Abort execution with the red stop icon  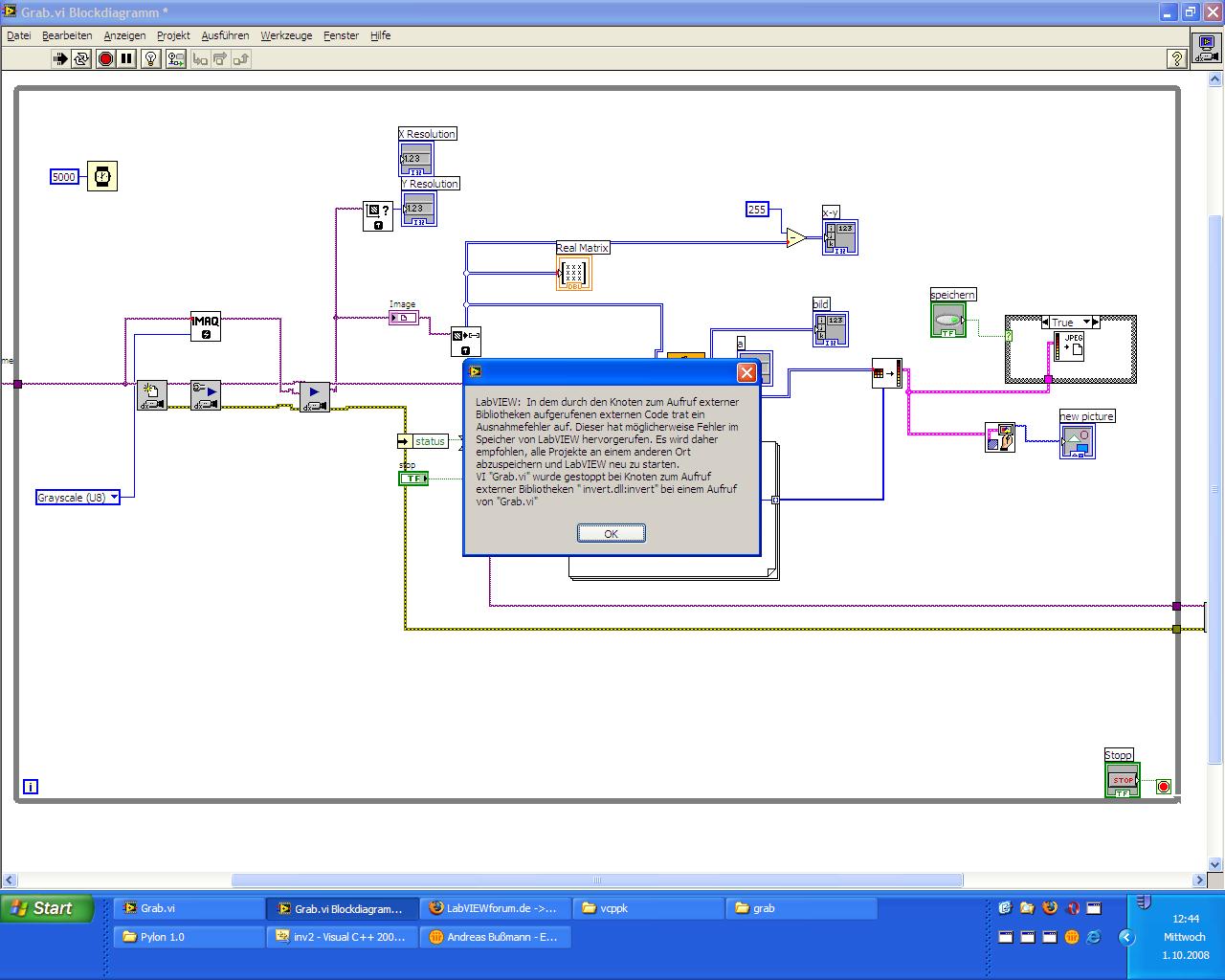click(105, 59)
